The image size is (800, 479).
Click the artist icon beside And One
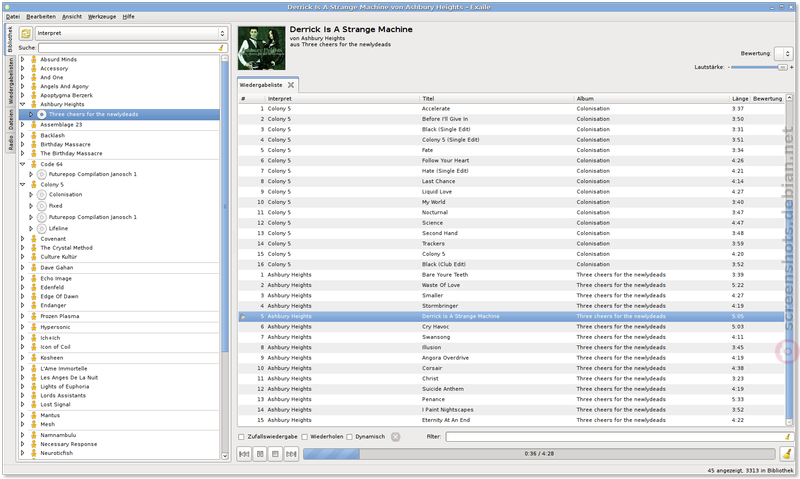[34, 78]
